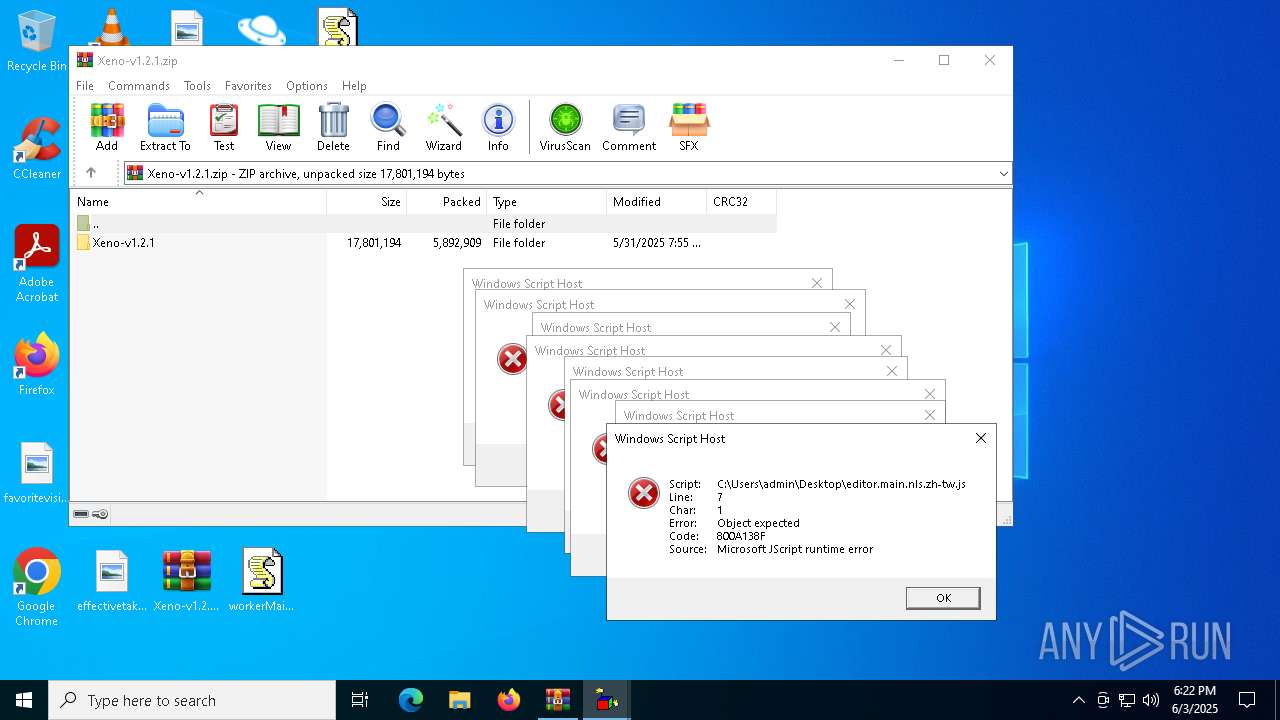Click the drive icon in WinRAR status bar

point(81,514)
